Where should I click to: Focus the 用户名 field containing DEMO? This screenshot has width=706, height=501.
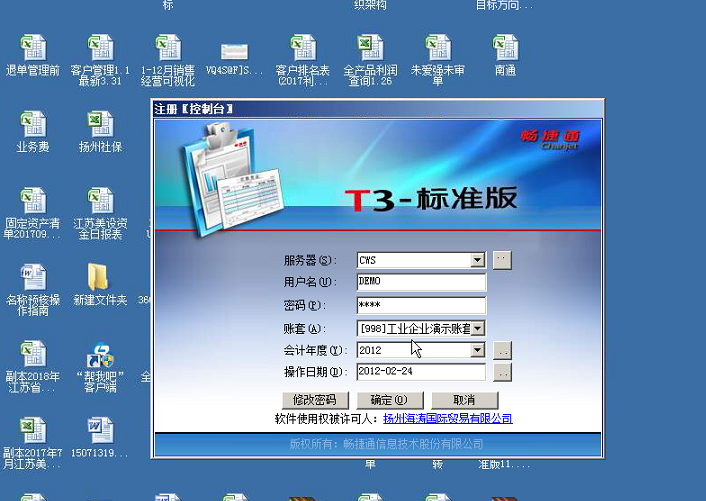point(421,282)
